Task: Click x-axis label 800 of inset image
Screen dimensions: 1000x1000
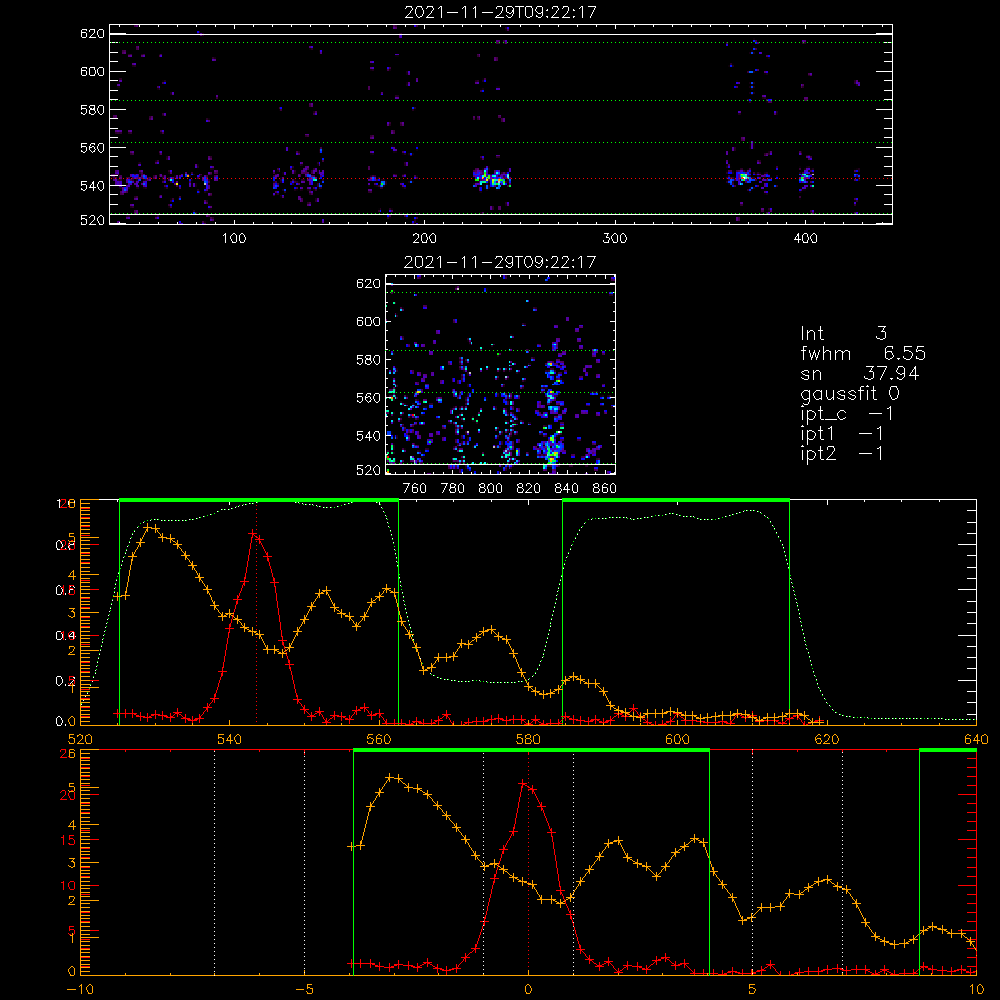Action: [490, 489]
